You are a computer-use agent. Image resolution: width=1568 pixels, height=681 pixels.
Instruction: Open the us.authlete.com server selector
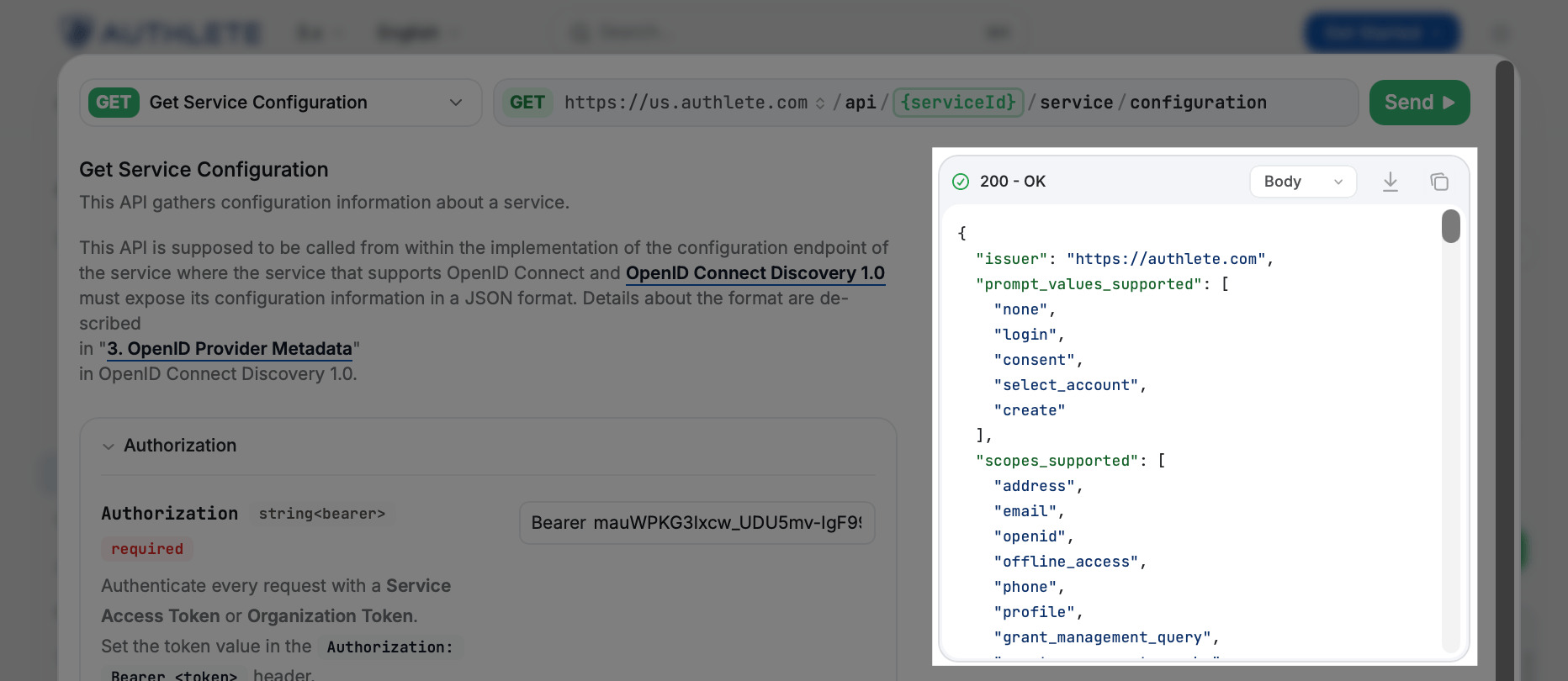pyautogui.click(x=694, y=103)
